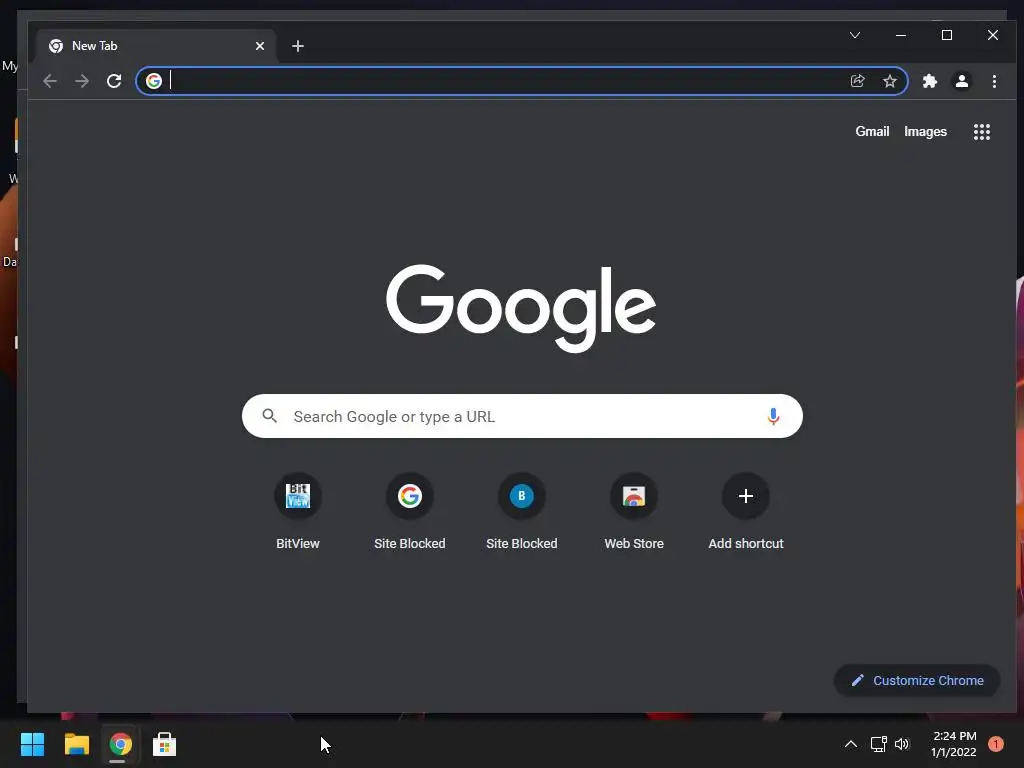The image size is (1024, 768).
Task: Go forward using the forward arrow
Action: (x=82, y=81)
